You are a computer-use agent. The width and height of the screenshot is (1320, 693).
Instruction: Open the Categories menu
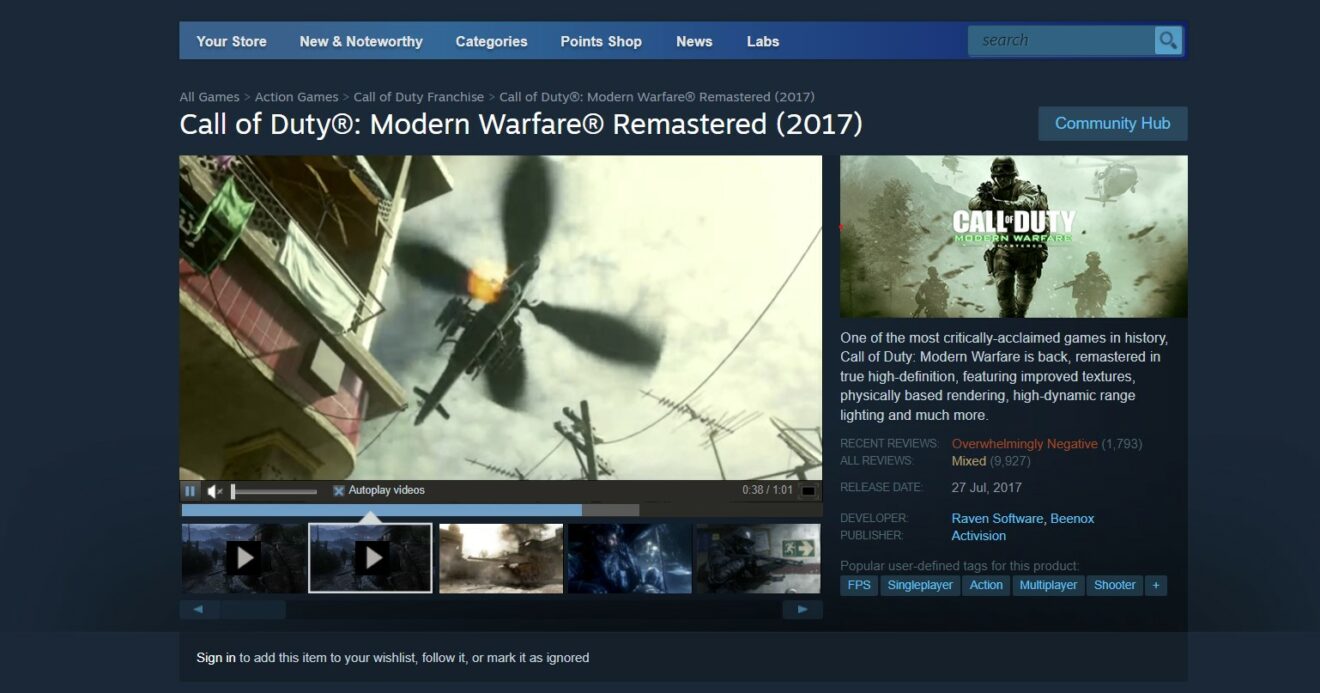[491, 41]
